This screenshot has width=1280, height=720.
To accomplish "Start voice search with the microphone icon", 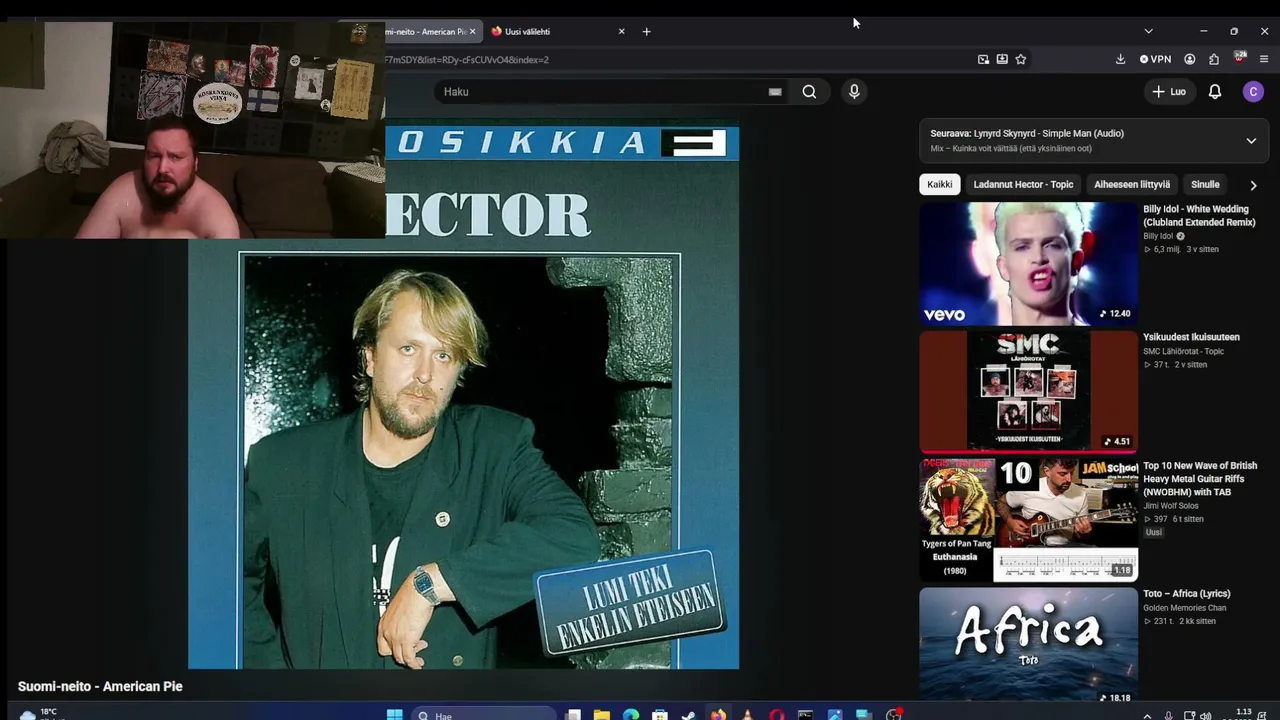I will [854, 92].
